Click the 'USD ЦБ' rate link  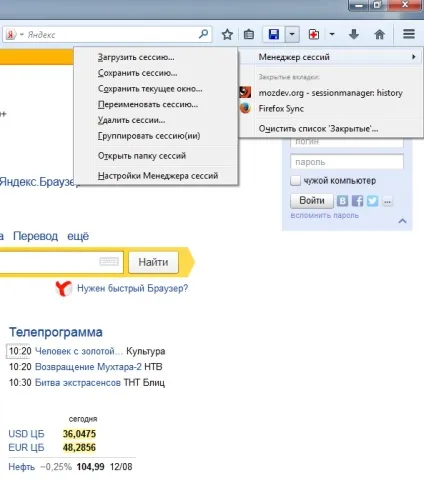[x=26, y=434]
